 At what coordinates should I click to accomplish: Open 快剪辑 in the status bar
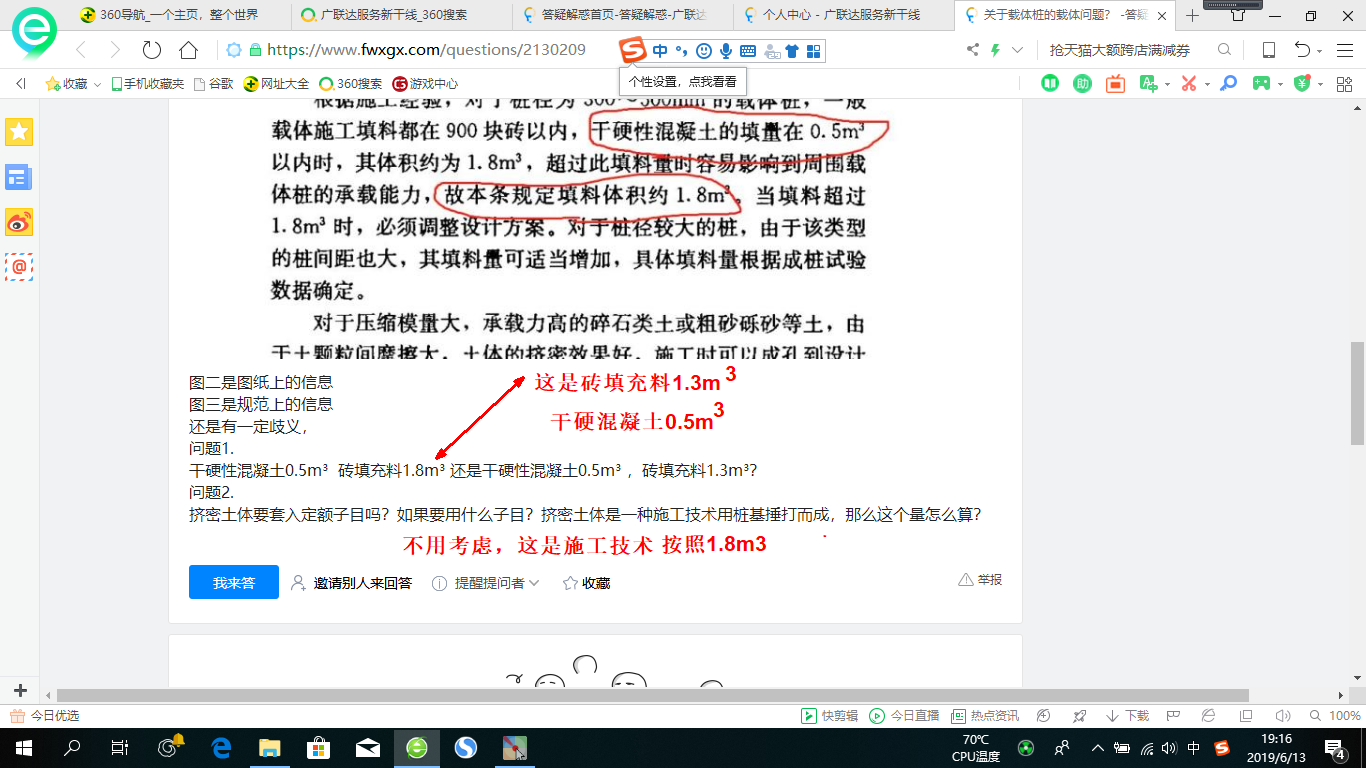(829, 716)
